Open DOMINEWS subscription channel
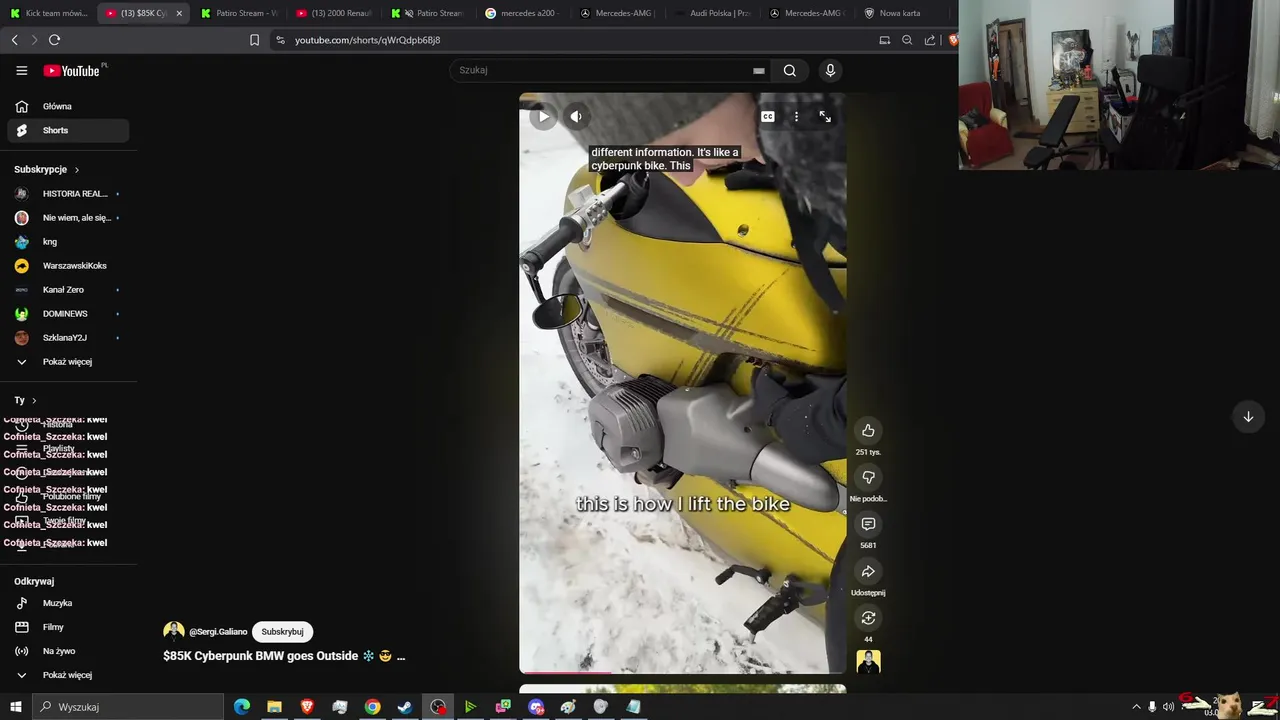 point(68,314)
